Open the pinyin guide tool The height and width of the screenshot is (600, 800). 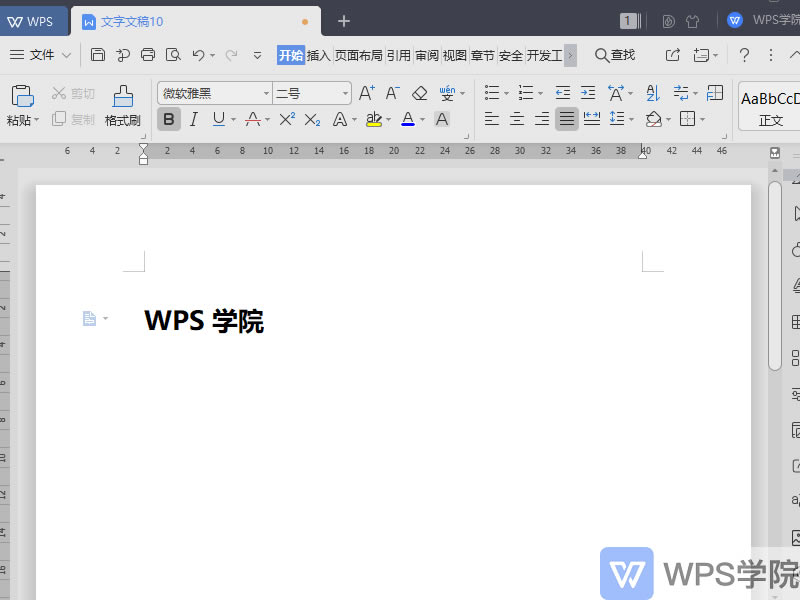tap(447, 92)
